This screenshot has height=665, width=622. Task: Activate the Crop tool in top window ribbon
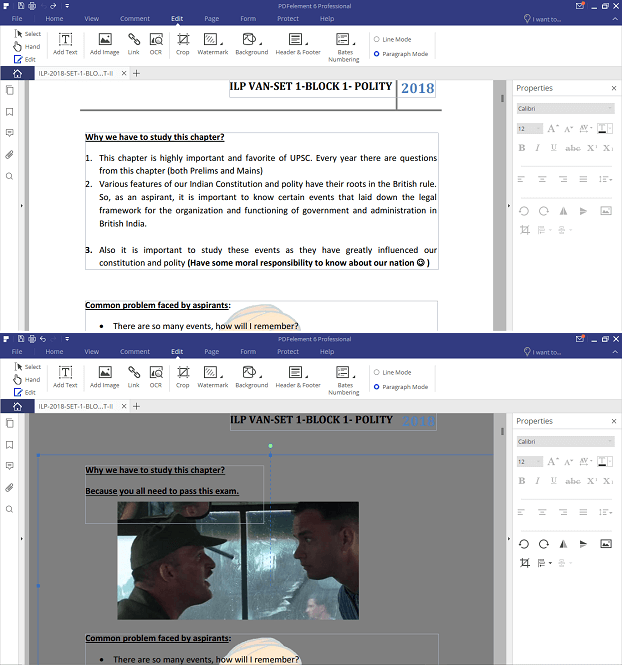[183, 44]
